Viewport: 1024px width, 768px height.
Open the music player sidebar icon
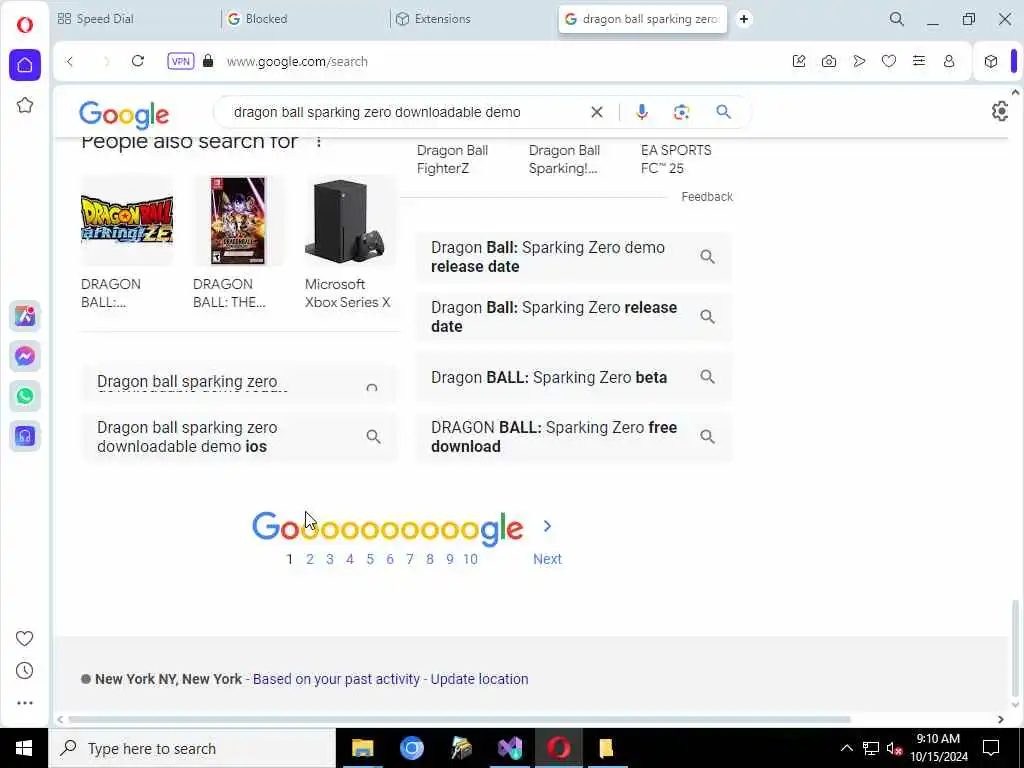(25, 436)
